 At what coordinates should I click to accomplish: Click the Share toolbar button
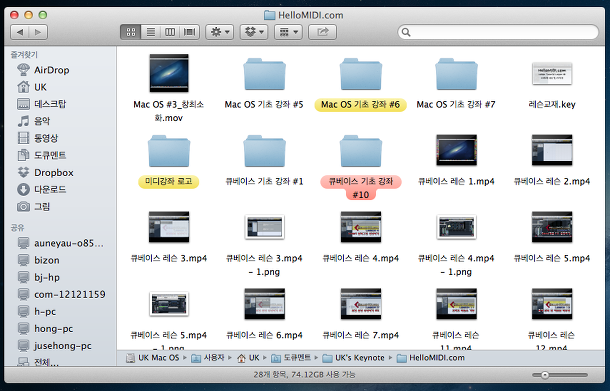click(x=323, y=32)
